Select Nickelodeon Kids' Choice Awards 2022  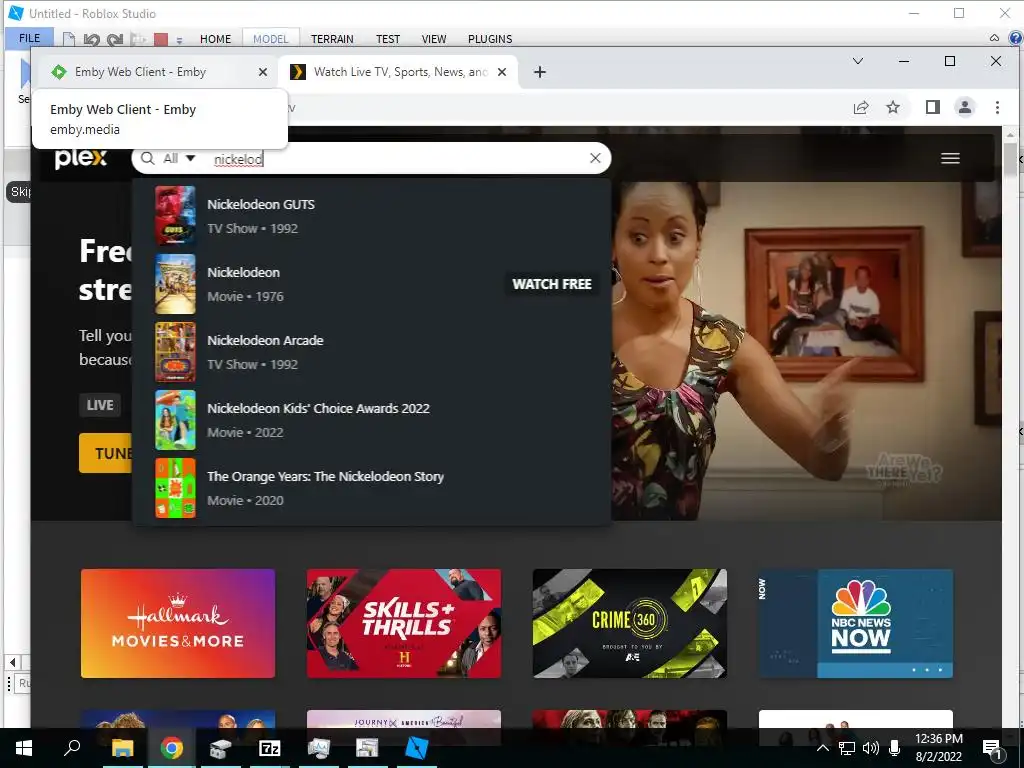372,420
